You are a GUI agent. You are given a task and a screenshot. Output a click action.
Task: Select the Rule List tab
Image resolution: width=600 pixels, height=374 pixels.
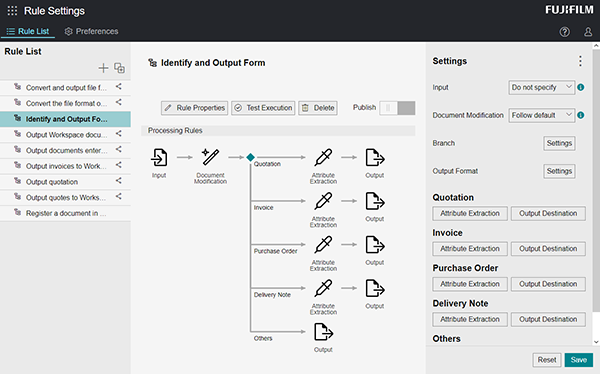28,31
